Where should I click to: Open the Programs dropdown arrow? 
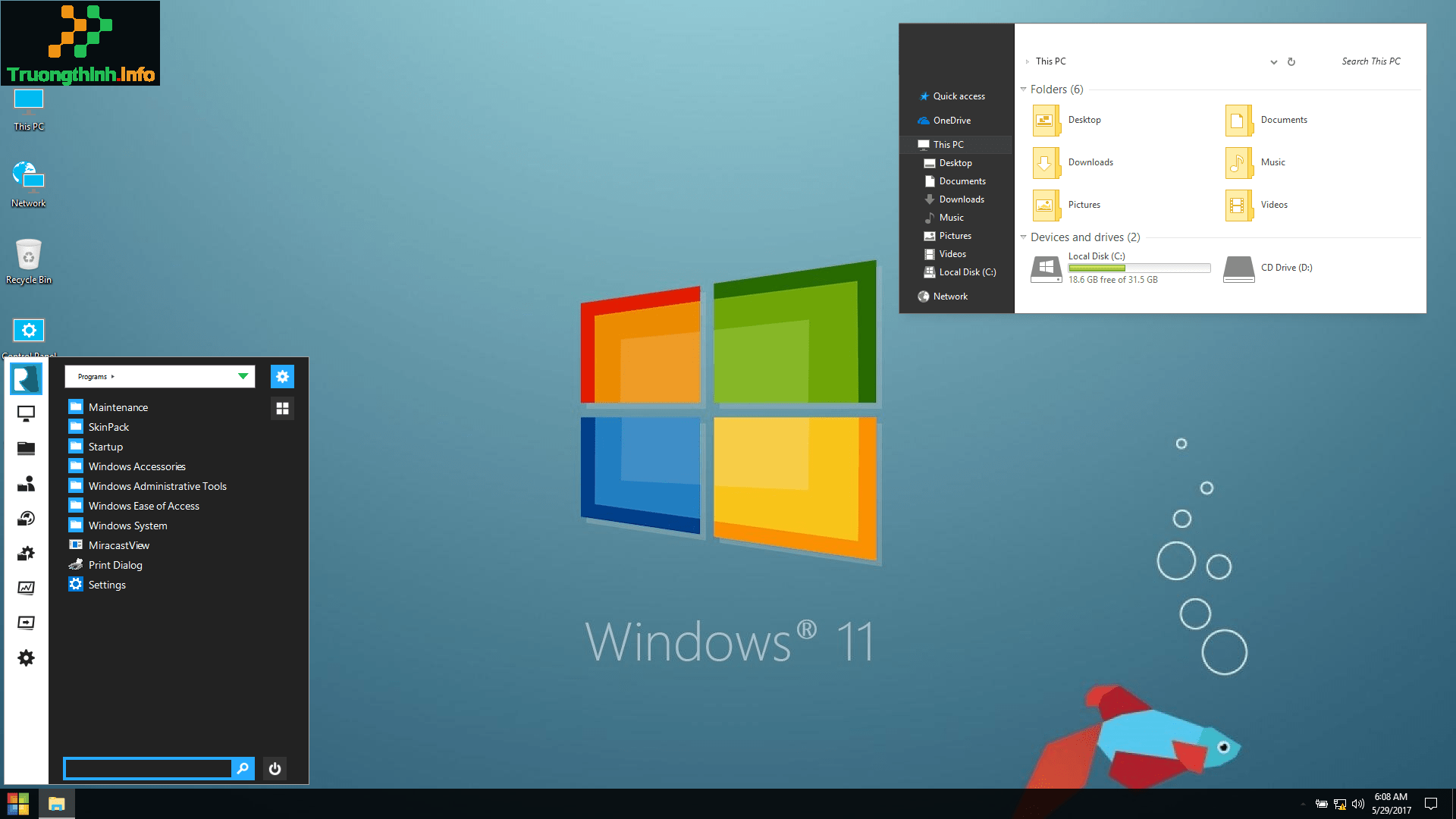(243, 376)
